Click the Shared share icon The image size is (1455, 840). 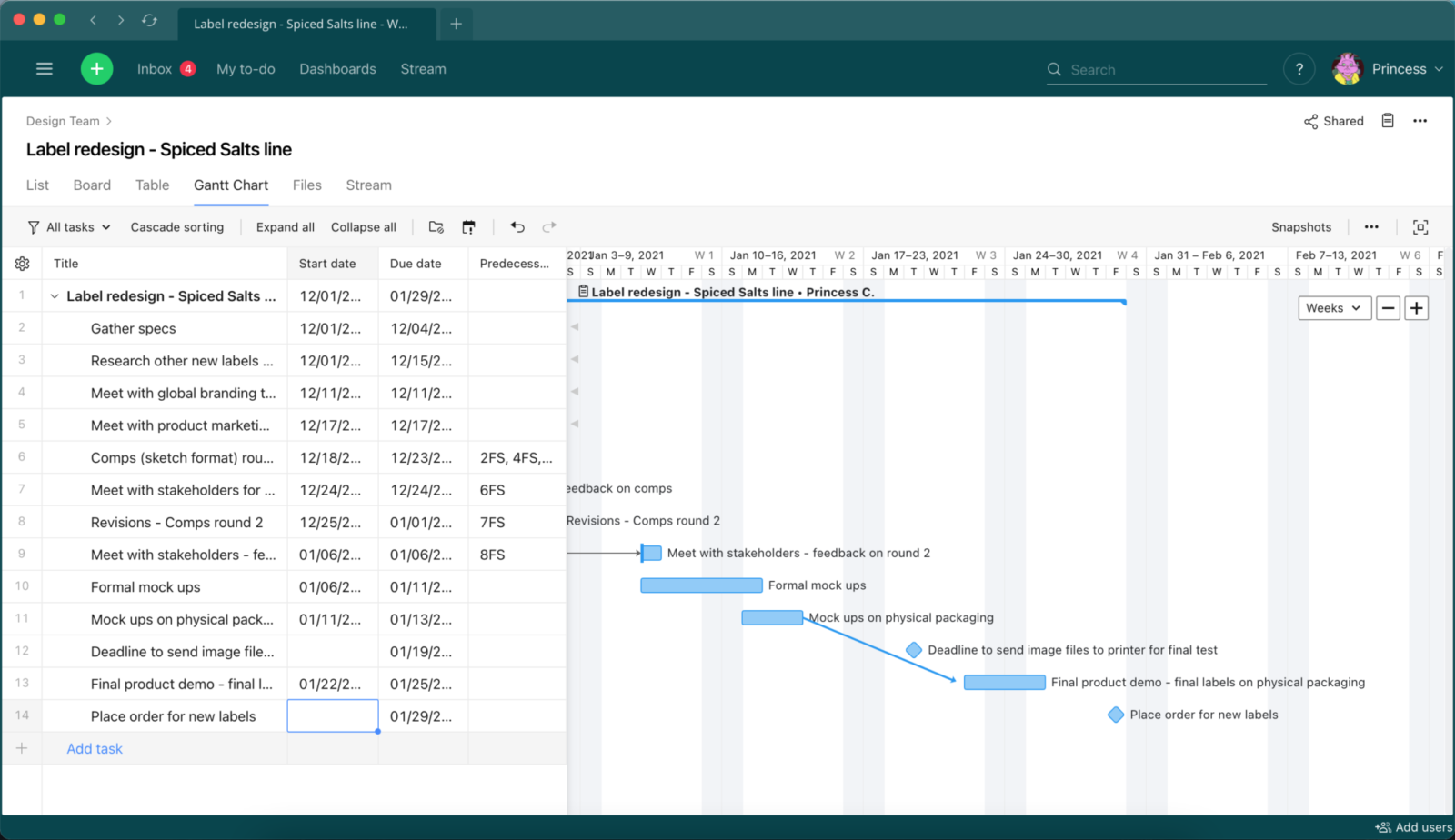pyautogui.click(x=1333, y=121)
